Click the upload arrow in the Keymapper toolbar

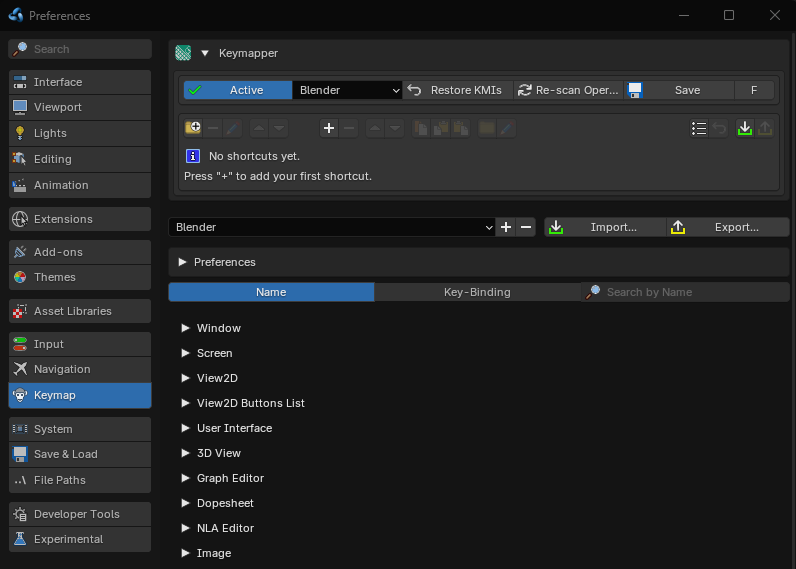point(765,128)
